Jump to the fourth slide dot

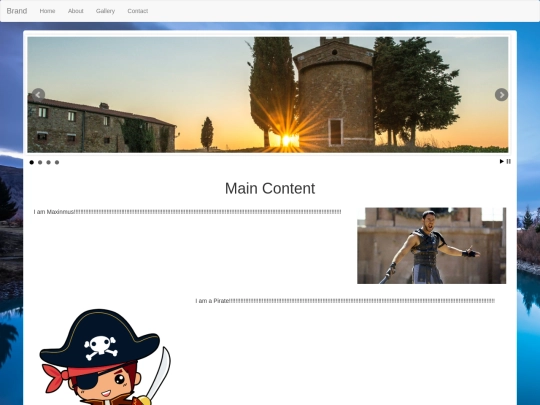pos(57,162)
